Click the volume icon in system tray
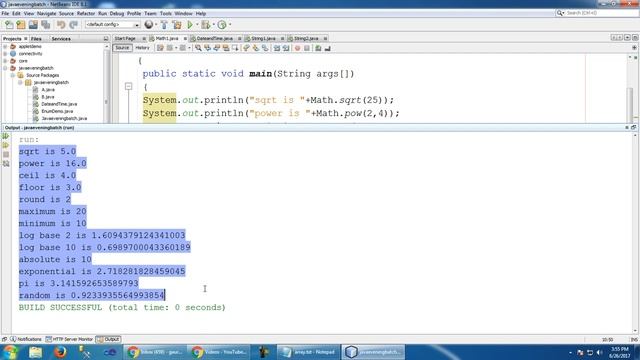The height and width of the screenshot is (360, 640). click(x=600, y=352)
